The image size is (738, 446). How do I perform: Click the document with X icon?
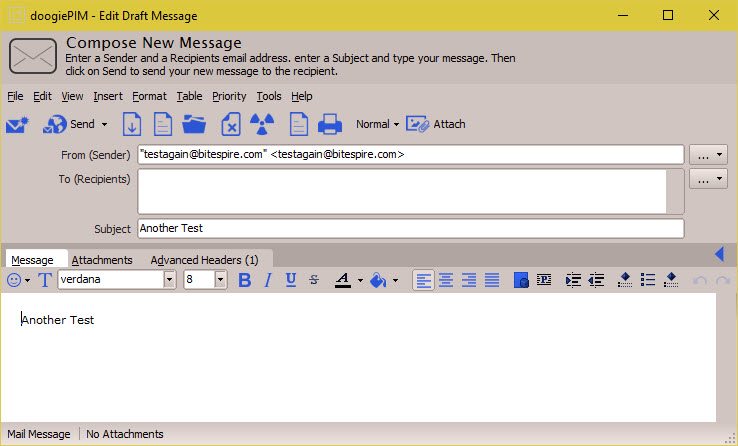(x=230, y=124)
